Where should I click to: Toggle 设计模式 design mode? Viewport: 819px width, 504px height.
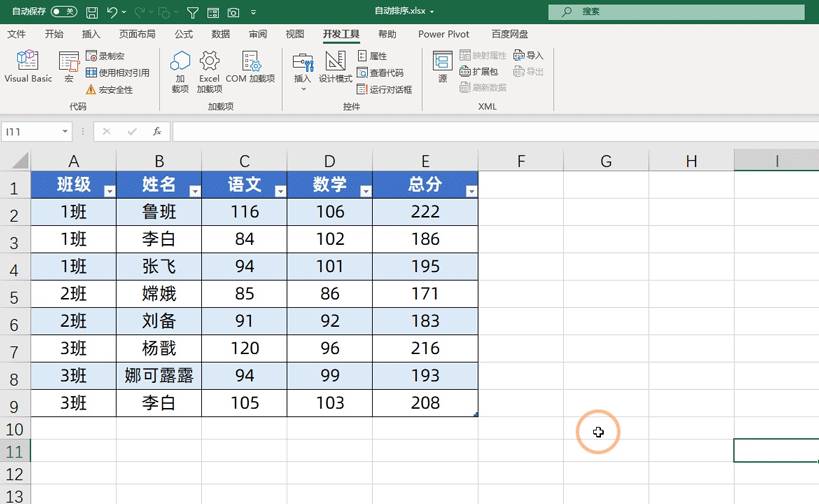click(x=335, y=67)
